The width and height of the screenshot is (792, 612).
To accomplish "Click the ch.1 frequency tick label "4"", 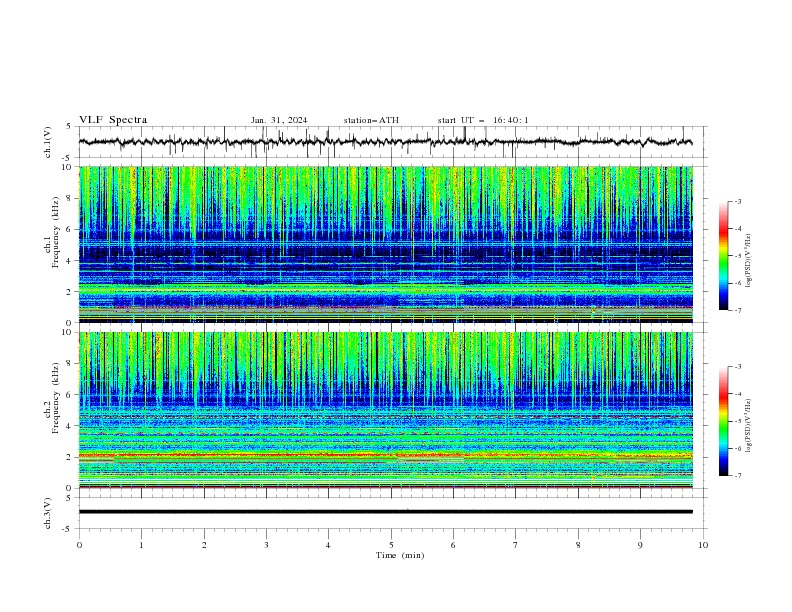I will coord(70,261).
